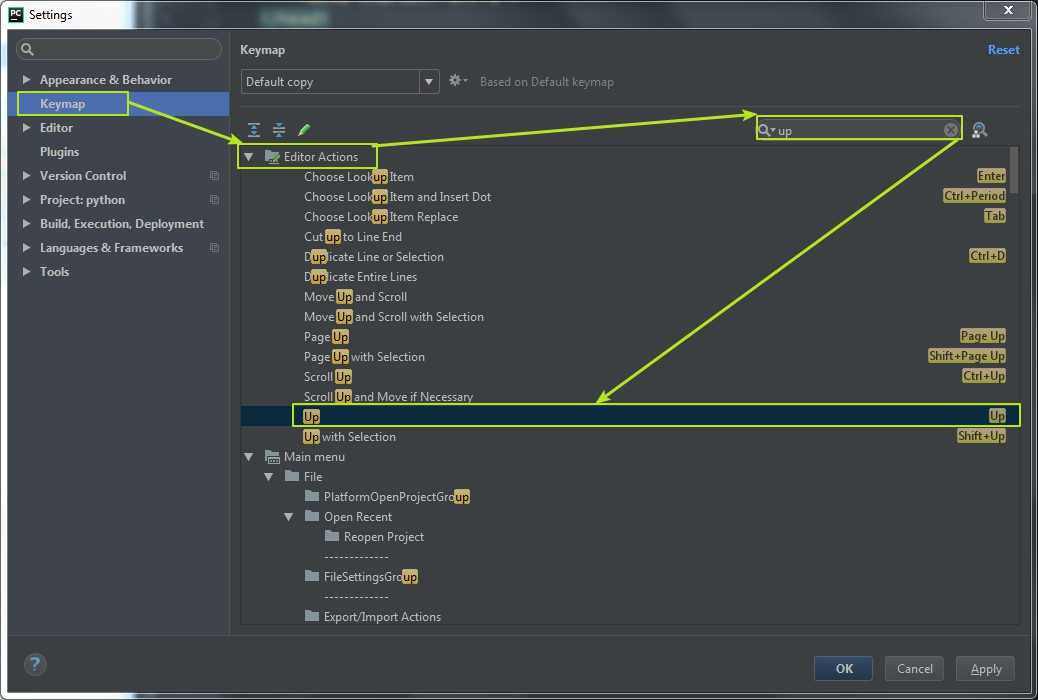Open the gear menu beside keymap dropdown

point(457,81)
